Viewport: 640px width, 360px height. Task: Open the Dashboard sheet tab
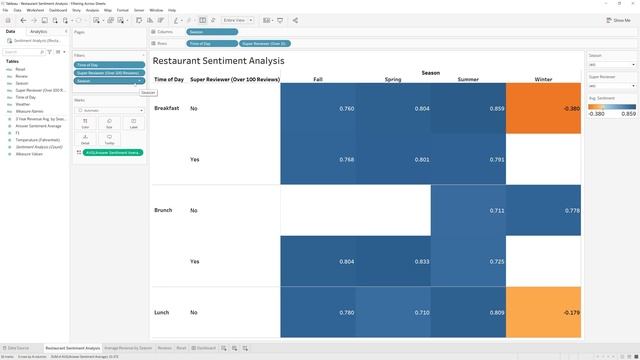pos(204,348)
